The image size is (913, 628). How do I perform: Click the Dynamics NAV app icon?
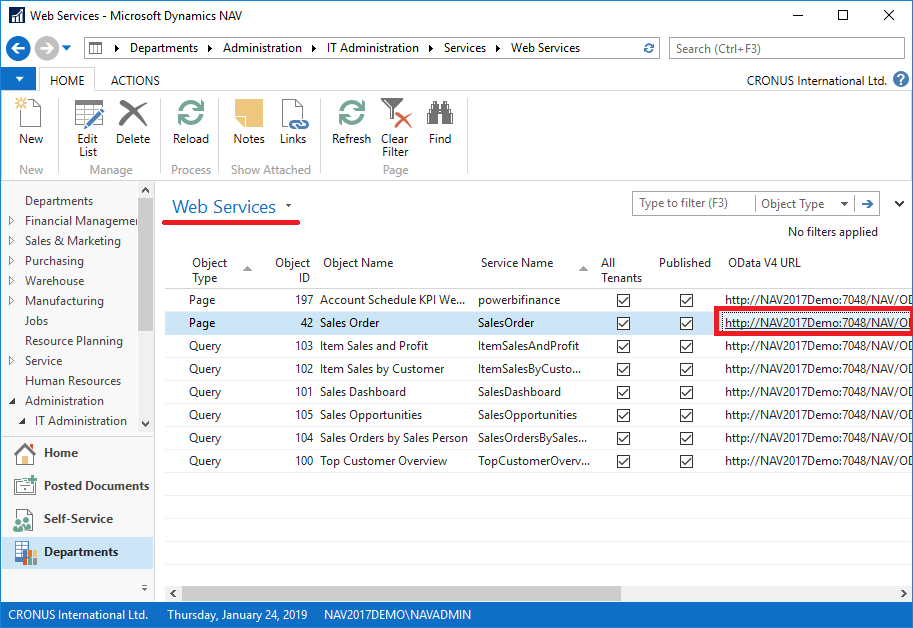17,16
